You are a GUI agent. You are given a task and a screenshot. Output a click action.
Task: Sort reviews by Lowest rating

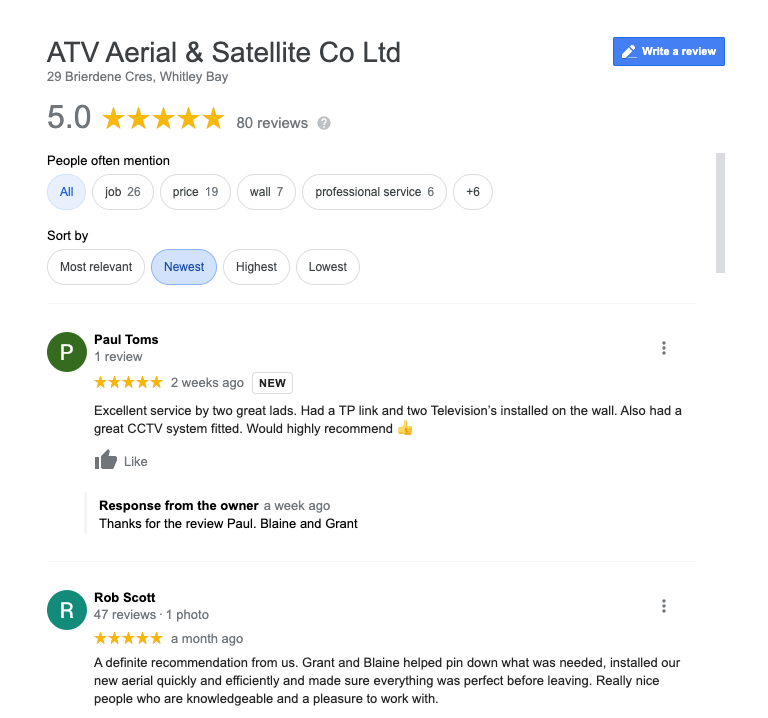pyautogui.click(x=328, y=267)
